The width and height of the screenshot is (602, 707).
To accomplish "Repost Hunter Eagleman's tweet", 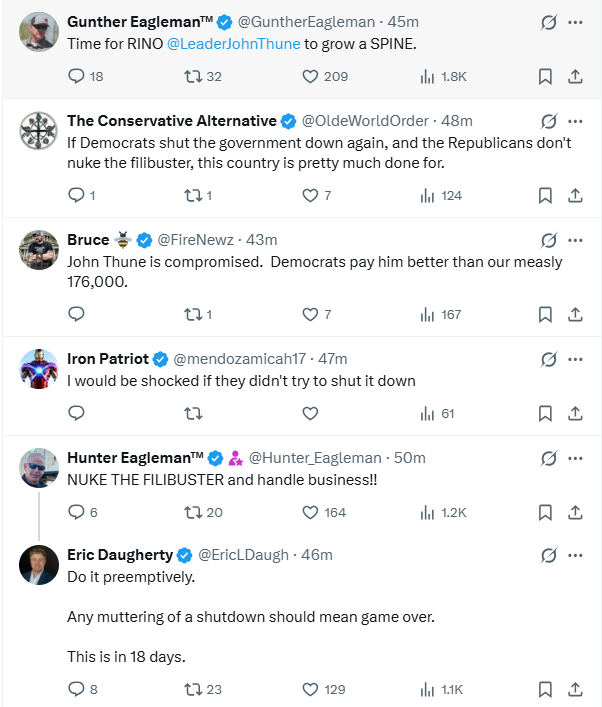I will (x=194, y=512).
